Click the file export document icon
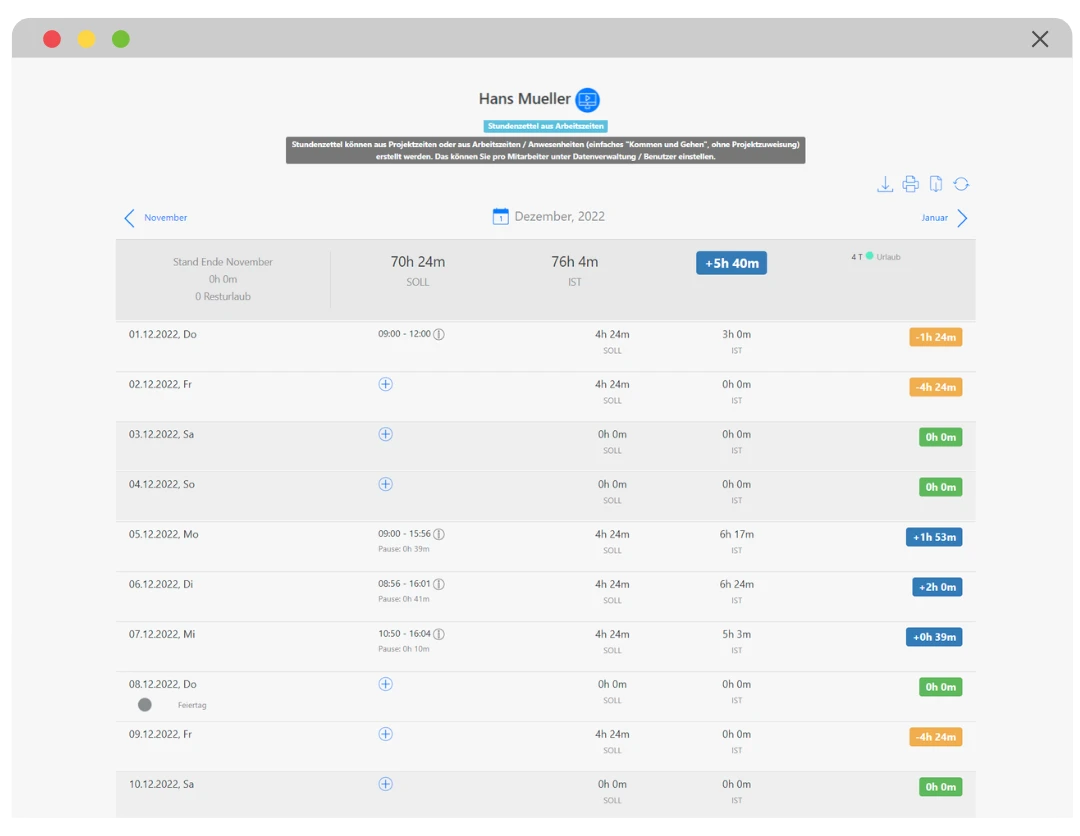 pyautogui.click(x=936, y=184)
